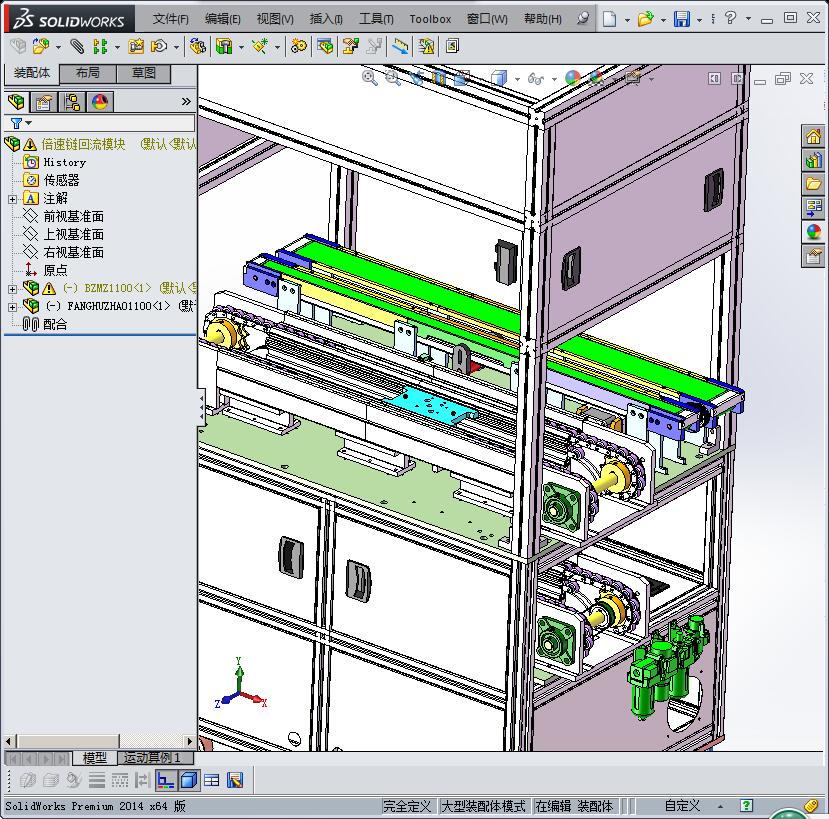Click the New document icon
Screen dimensions: 829x819
point(610,19)
